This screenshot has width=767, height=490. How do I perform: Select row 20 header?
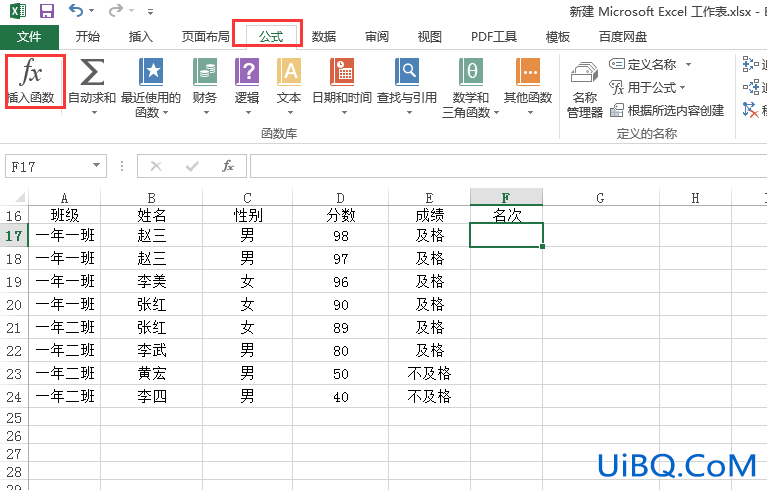pyautogui.click(x=14, y=305)
